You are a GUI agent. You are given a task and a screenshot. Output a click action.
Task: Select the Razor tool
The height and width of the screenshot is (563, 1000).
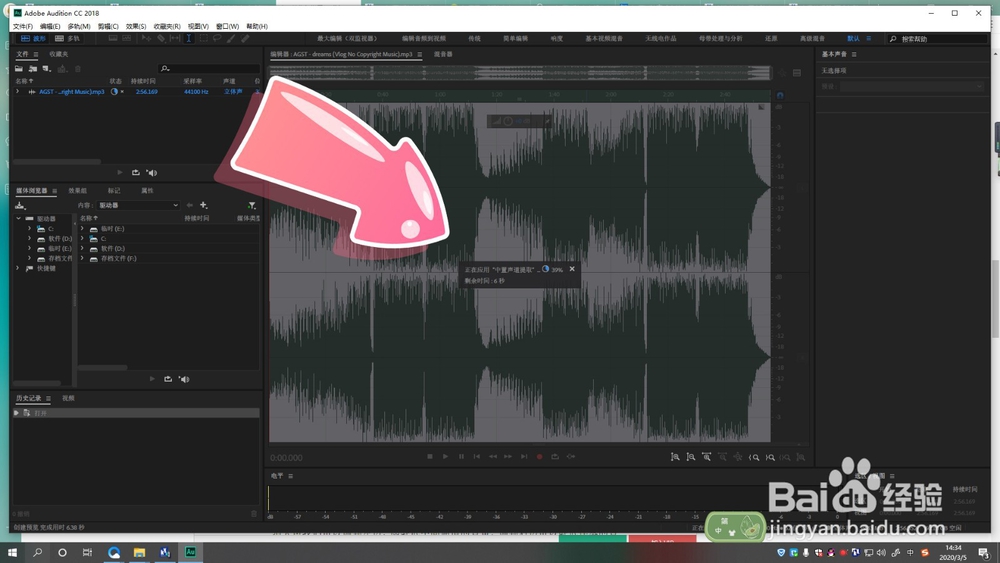pyautogui.click(x=161, y=38)
